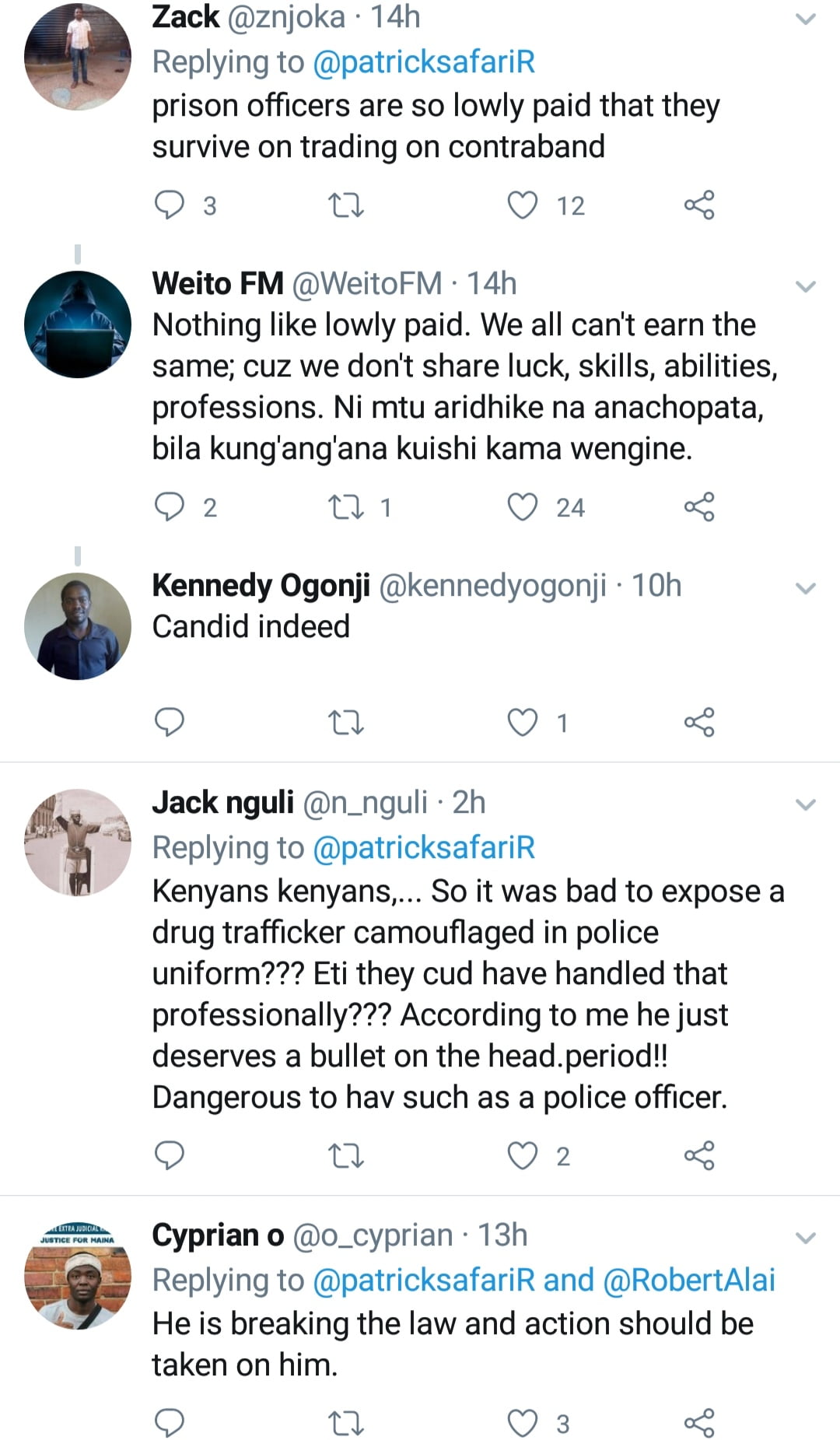The height and width of the screenshot is (1440, 840).
Task: Share Zack's tweet about prison officers
Action: [698, 205]
